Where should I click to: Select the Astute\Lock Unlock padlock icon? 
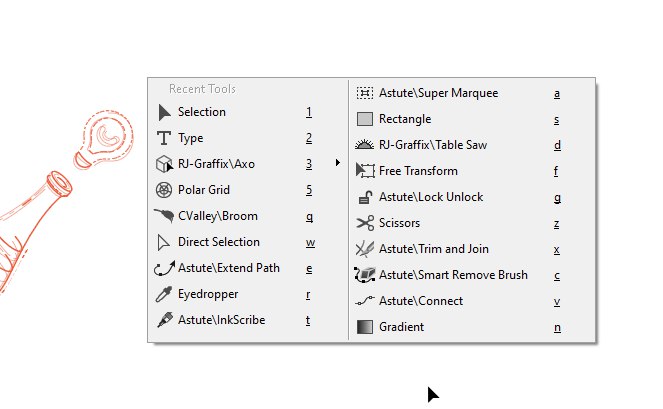(x=365, y=197)
